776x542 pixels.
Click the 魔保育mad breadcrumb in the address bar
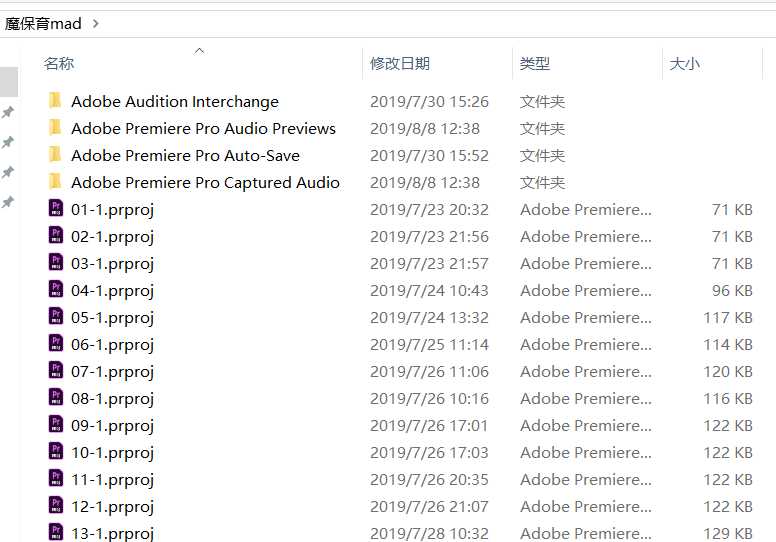click(x=43, y=23)
